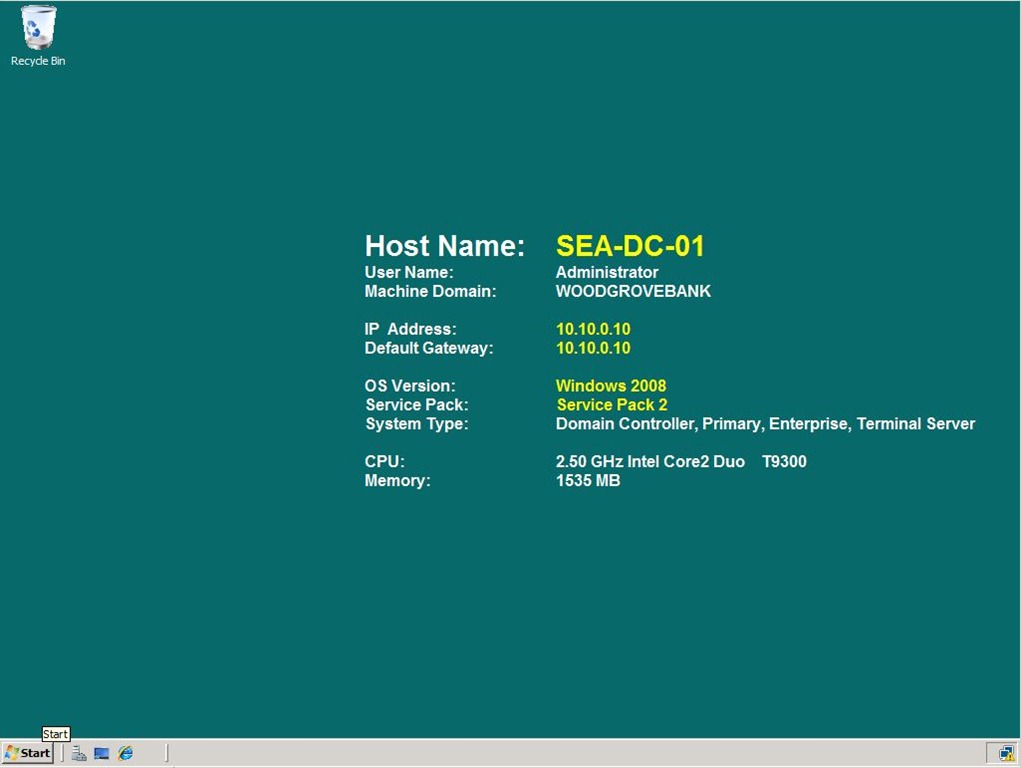Click the 'CPU:' label
The width and height of the screenshot is (1021, 768).
(x=385, y=461)
